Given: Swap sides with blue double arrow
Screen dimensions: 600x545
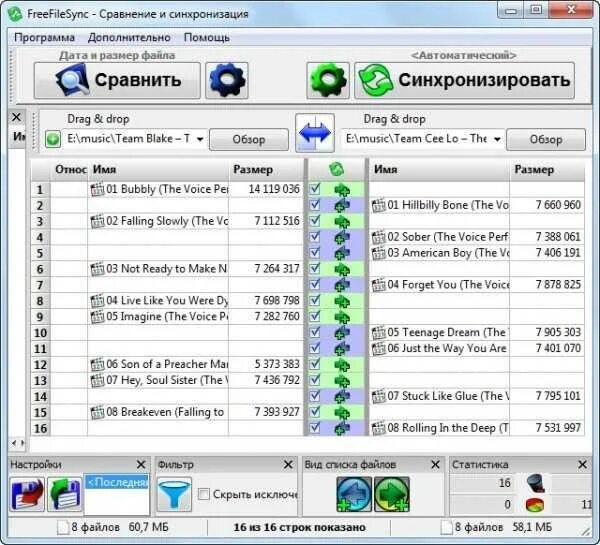Looking at the screenshot, I should point(315,133).
